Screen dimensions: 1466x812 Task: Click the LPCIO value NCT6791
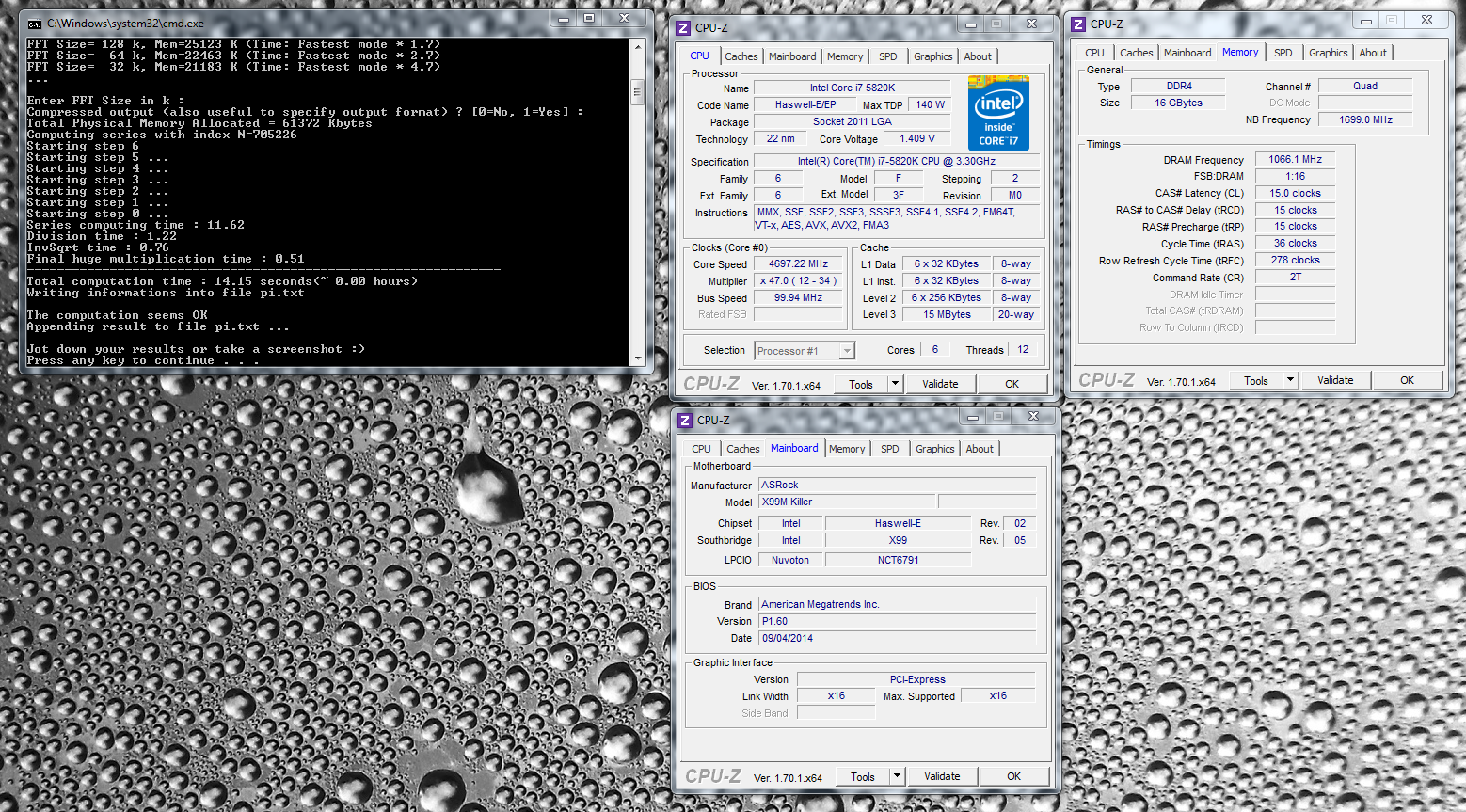(x=898, y=561)
